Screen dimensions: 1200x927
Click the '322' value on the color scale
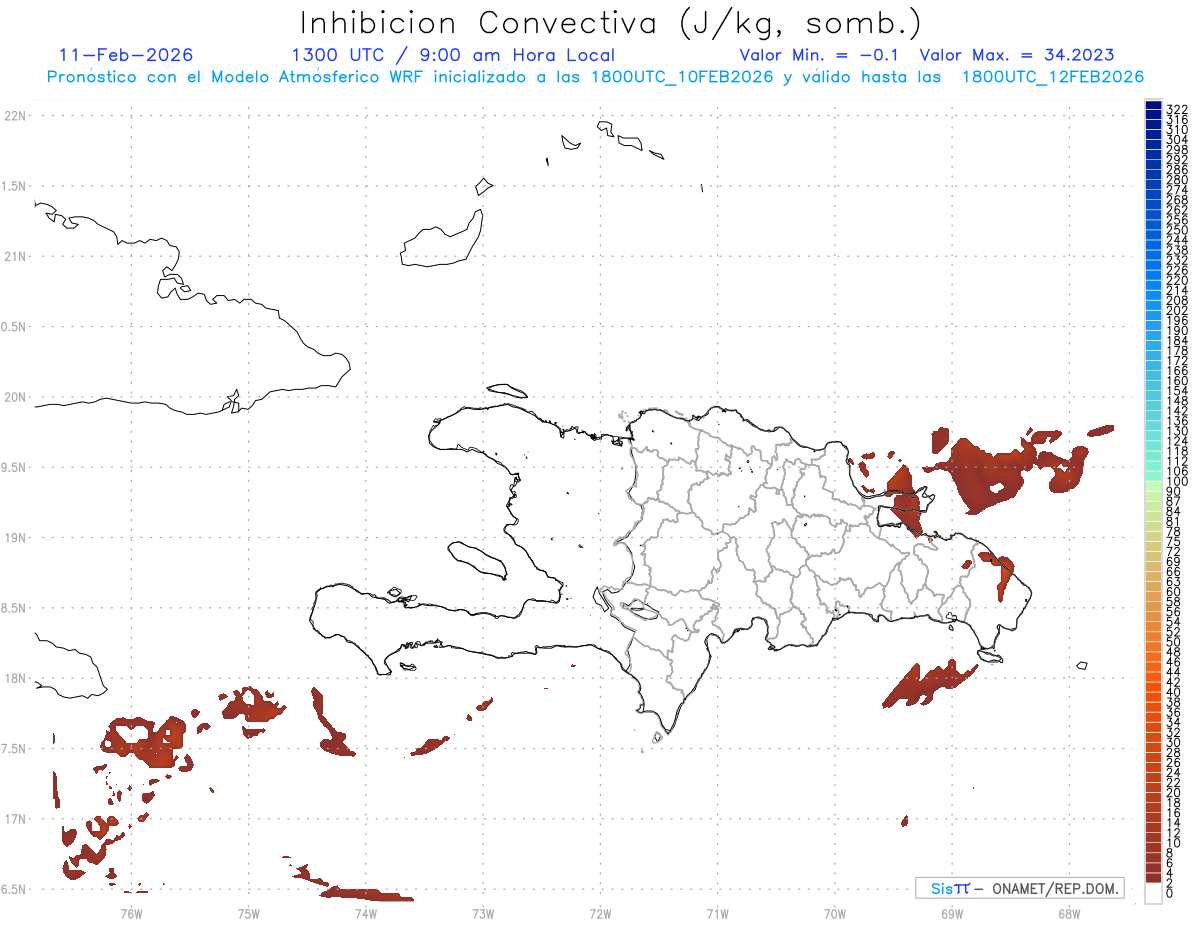(x=1177, y=109)
